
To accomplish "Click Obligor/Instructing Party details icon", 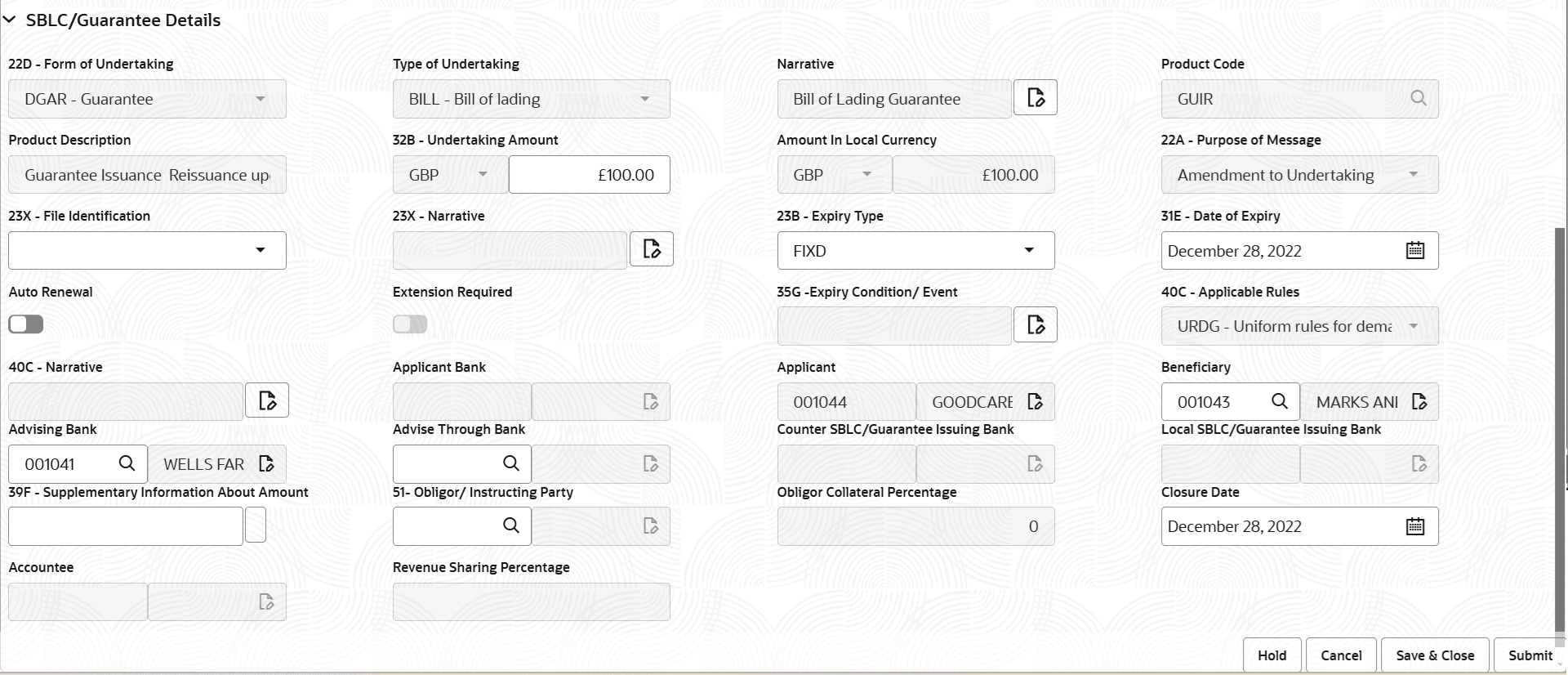I will point(651,526).
